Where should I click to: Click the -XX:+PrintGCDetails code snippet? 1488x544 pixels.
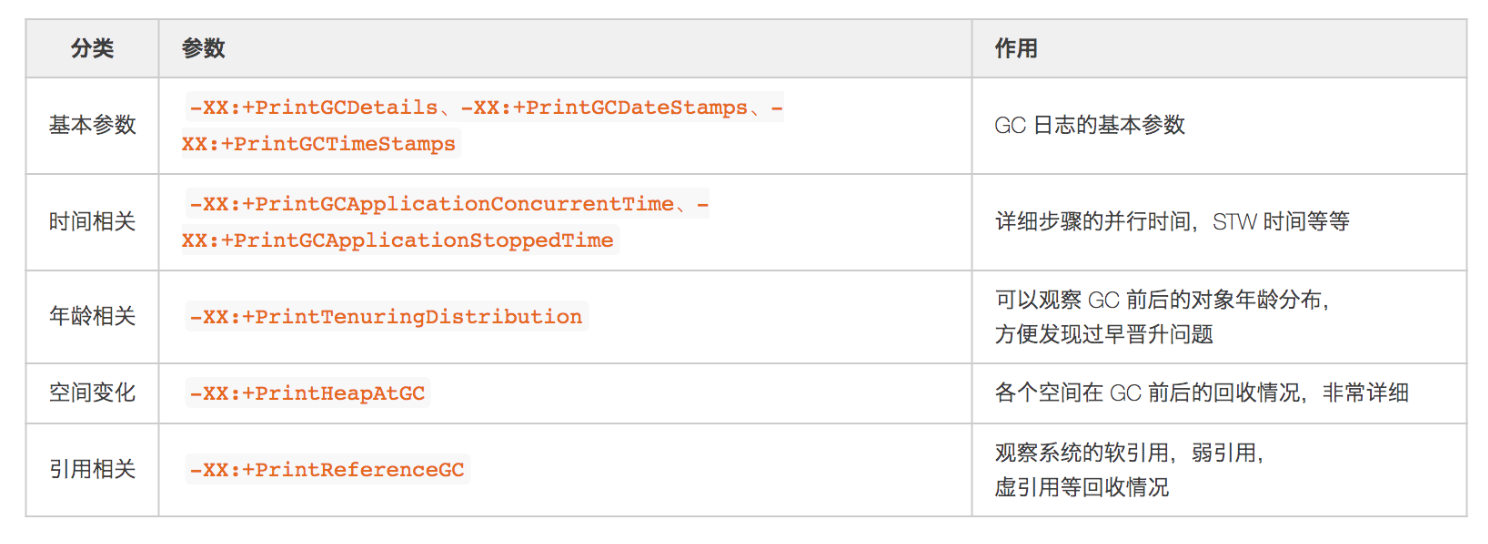click(313, 107)
